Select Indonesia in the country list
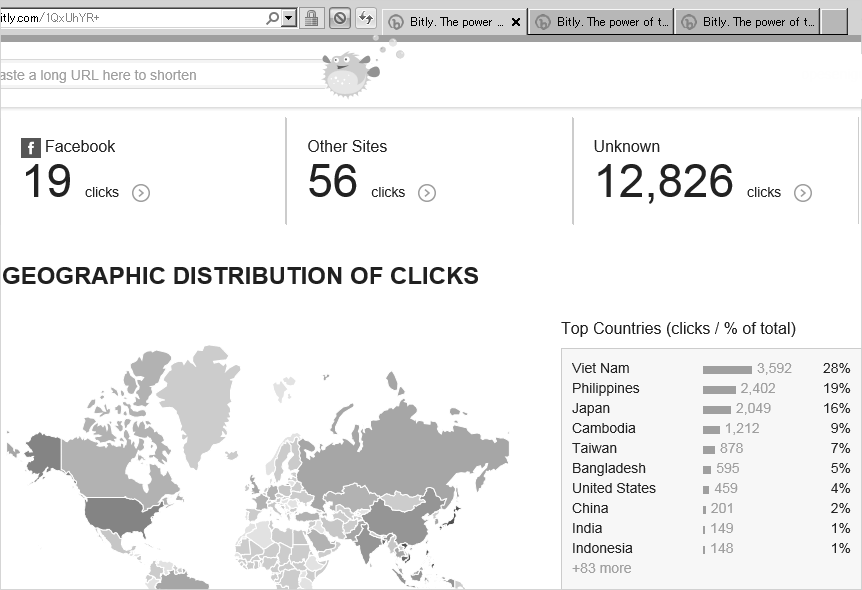The height and width of the screenshot is (590, 862). tap(602, 548)
